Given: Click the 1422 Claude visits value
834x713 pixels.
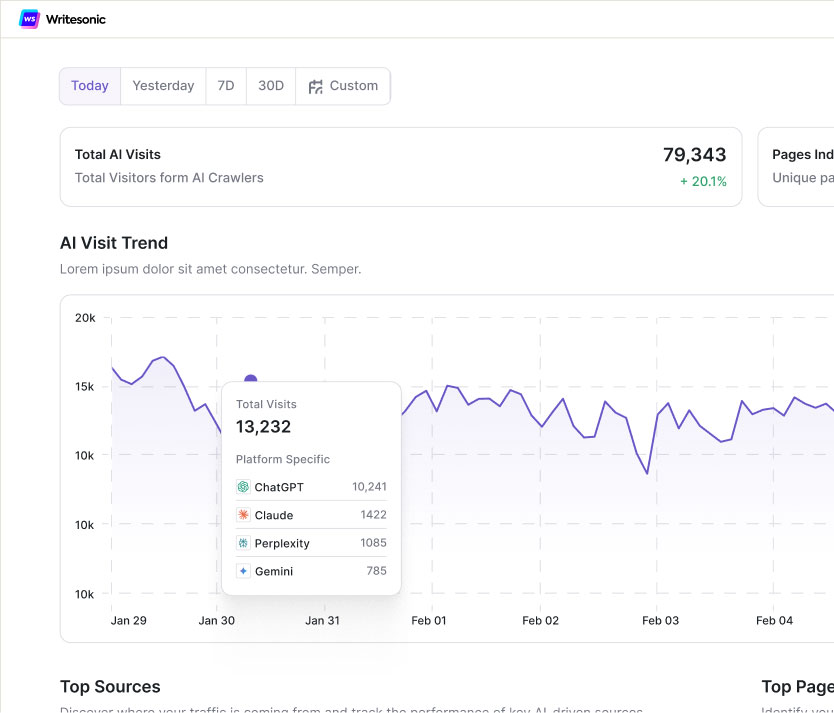Looking at the screenshot, I should click(x=373, y=515).
